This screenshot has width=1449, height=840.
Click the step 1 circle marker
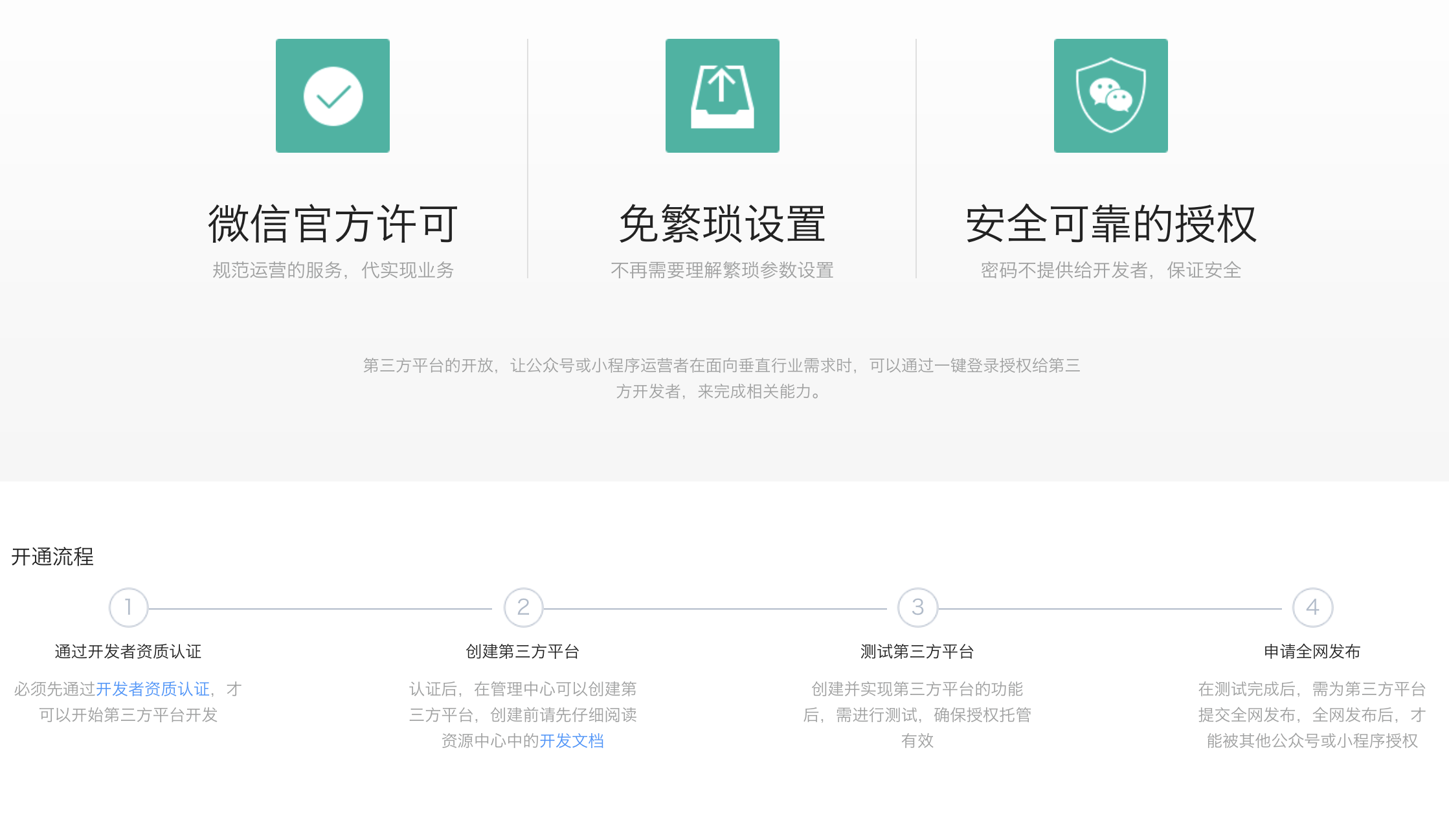tap(128, 607)
